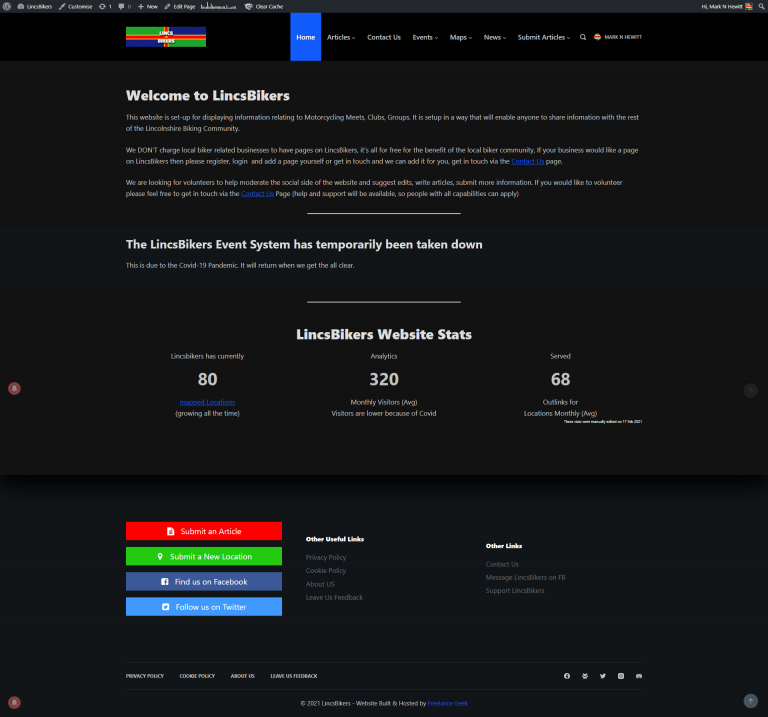
Task: Open the mapped Locations link
Action: pos(207,402)
